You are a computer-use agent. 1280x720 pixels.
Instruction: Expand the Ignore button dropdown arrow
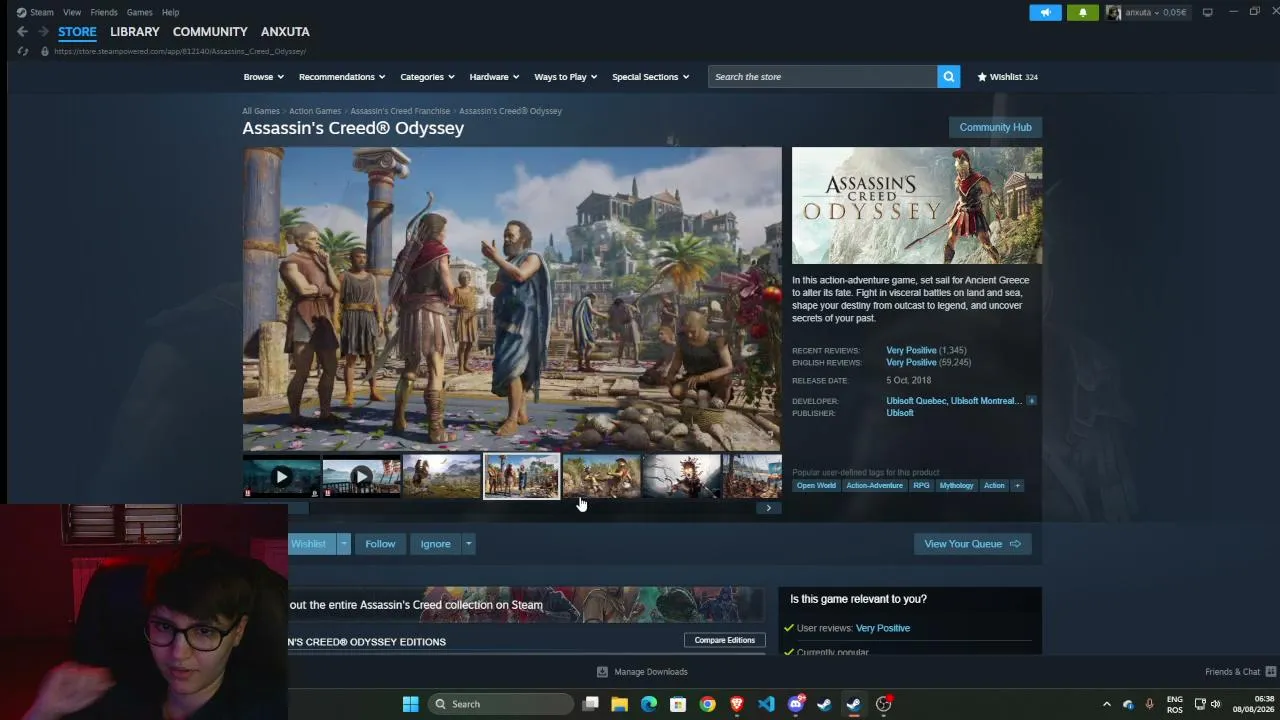click(x=468, y=544)
